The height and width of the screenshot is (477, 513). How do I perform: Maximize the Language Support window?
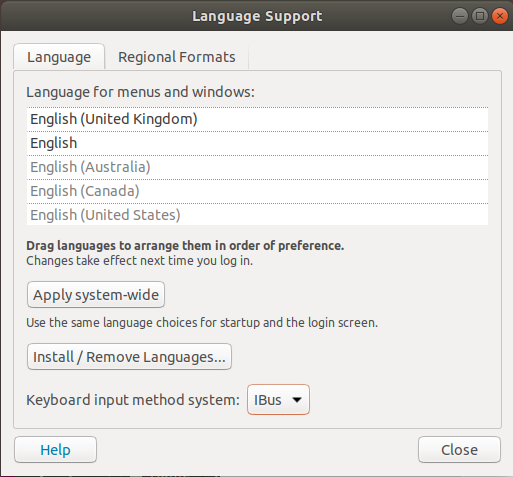point(480,16)
